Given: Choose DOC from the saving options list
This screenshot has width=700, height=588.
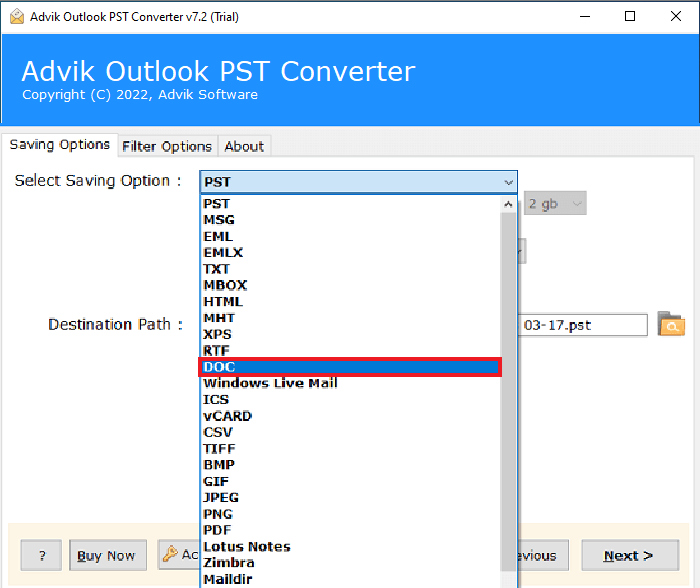Looking at the screenshot, I should point(350,367).
